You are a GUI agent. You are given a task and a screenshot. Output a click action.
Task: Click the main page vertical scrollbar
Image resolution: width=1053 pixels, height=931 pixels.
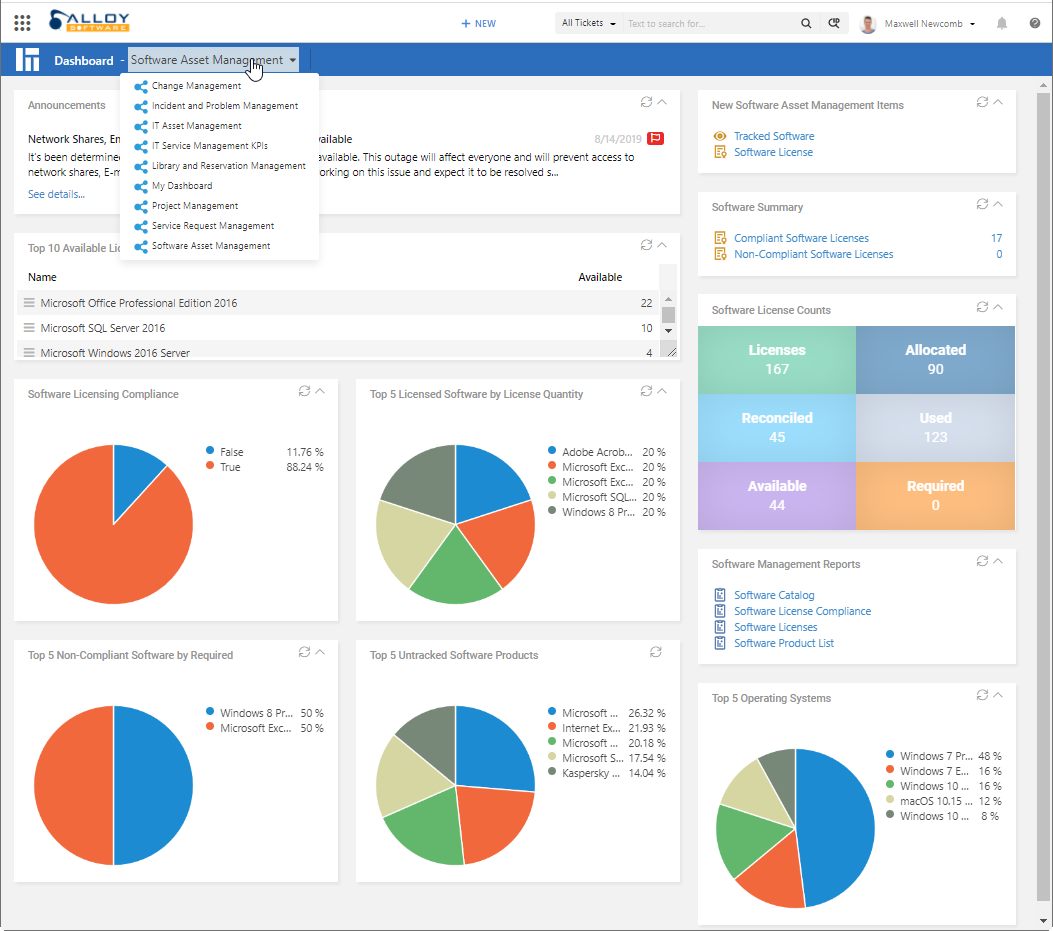click(1043, 497)
